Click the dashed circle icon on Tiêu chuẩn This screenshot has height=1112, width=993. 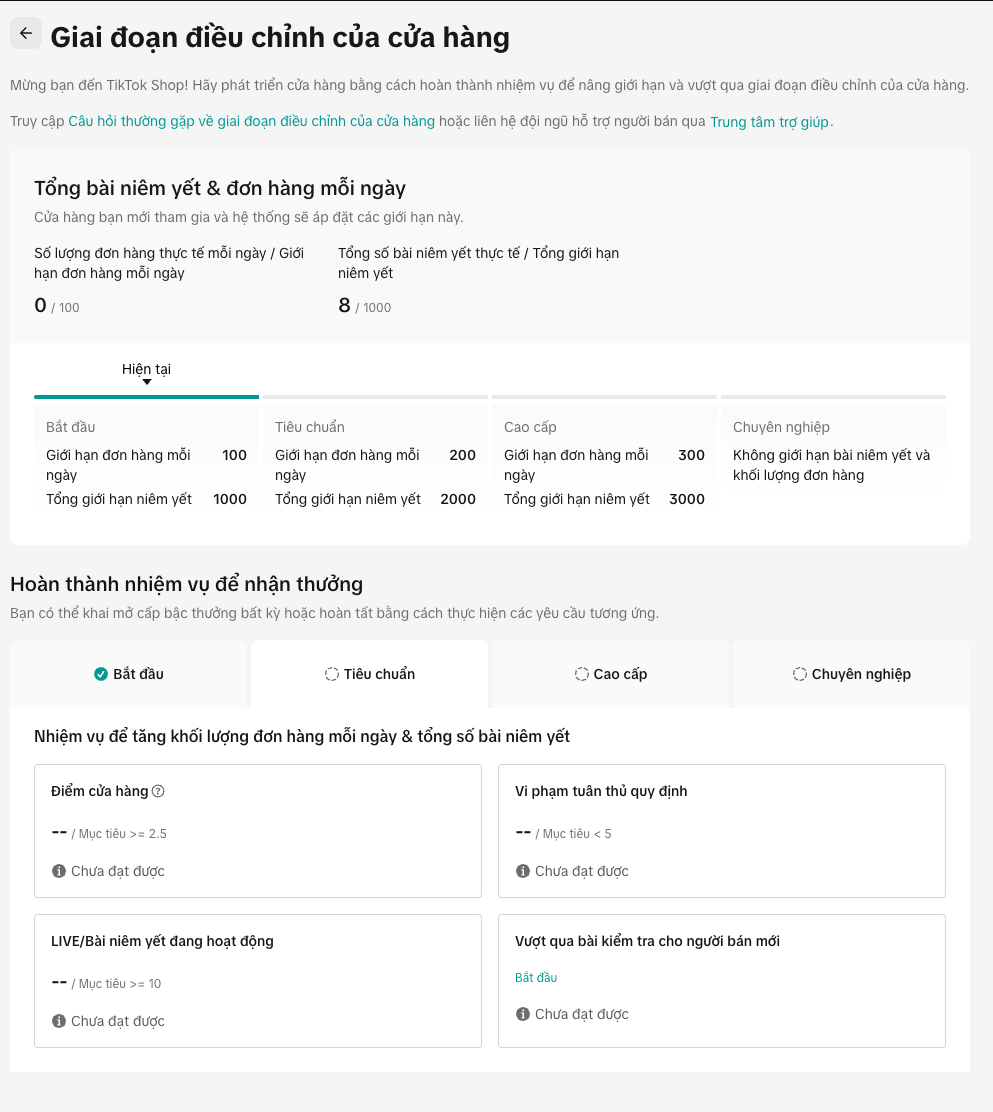pyautogui.click(x=332, y=674)
